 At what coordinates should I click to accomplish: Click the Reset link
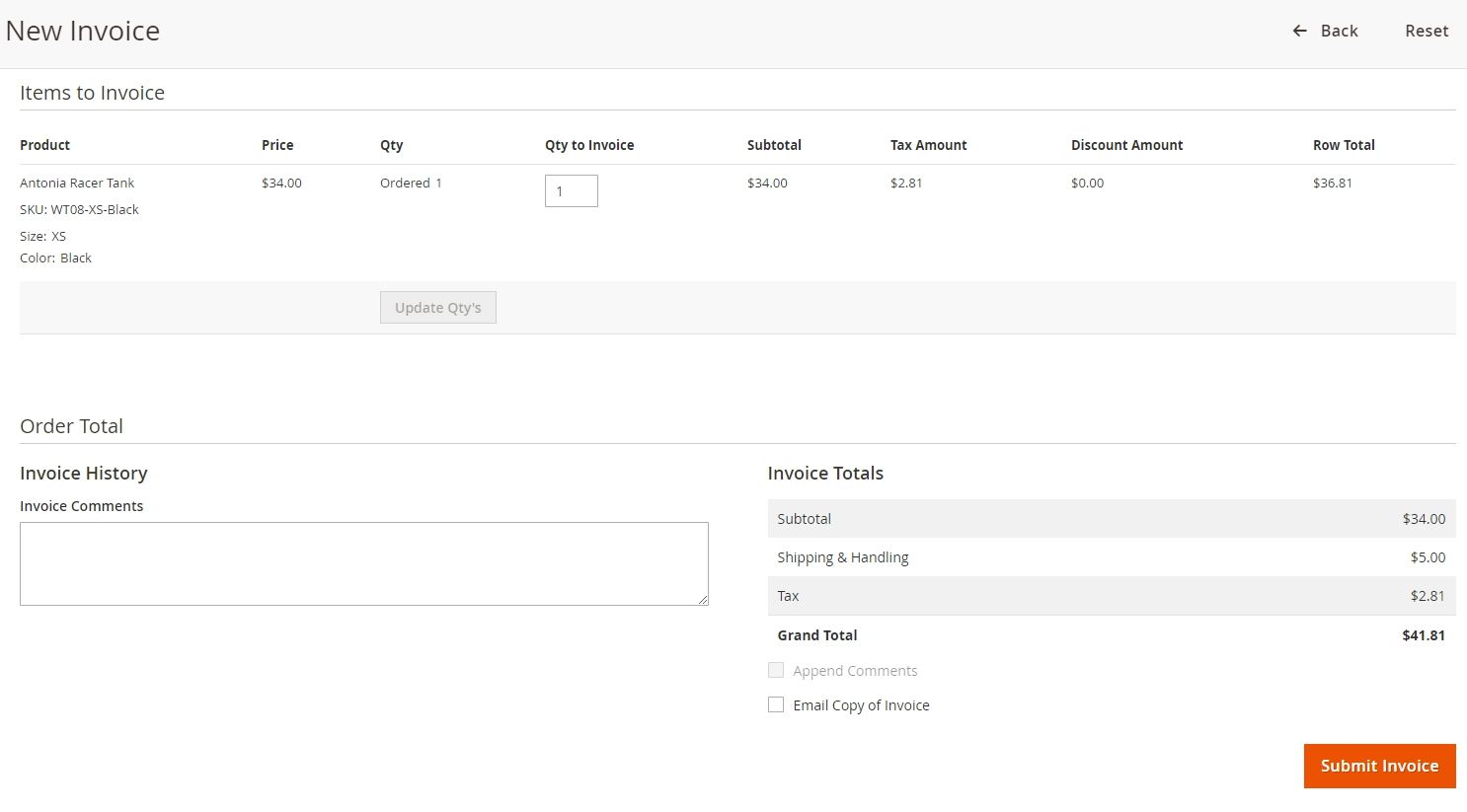1426,31
